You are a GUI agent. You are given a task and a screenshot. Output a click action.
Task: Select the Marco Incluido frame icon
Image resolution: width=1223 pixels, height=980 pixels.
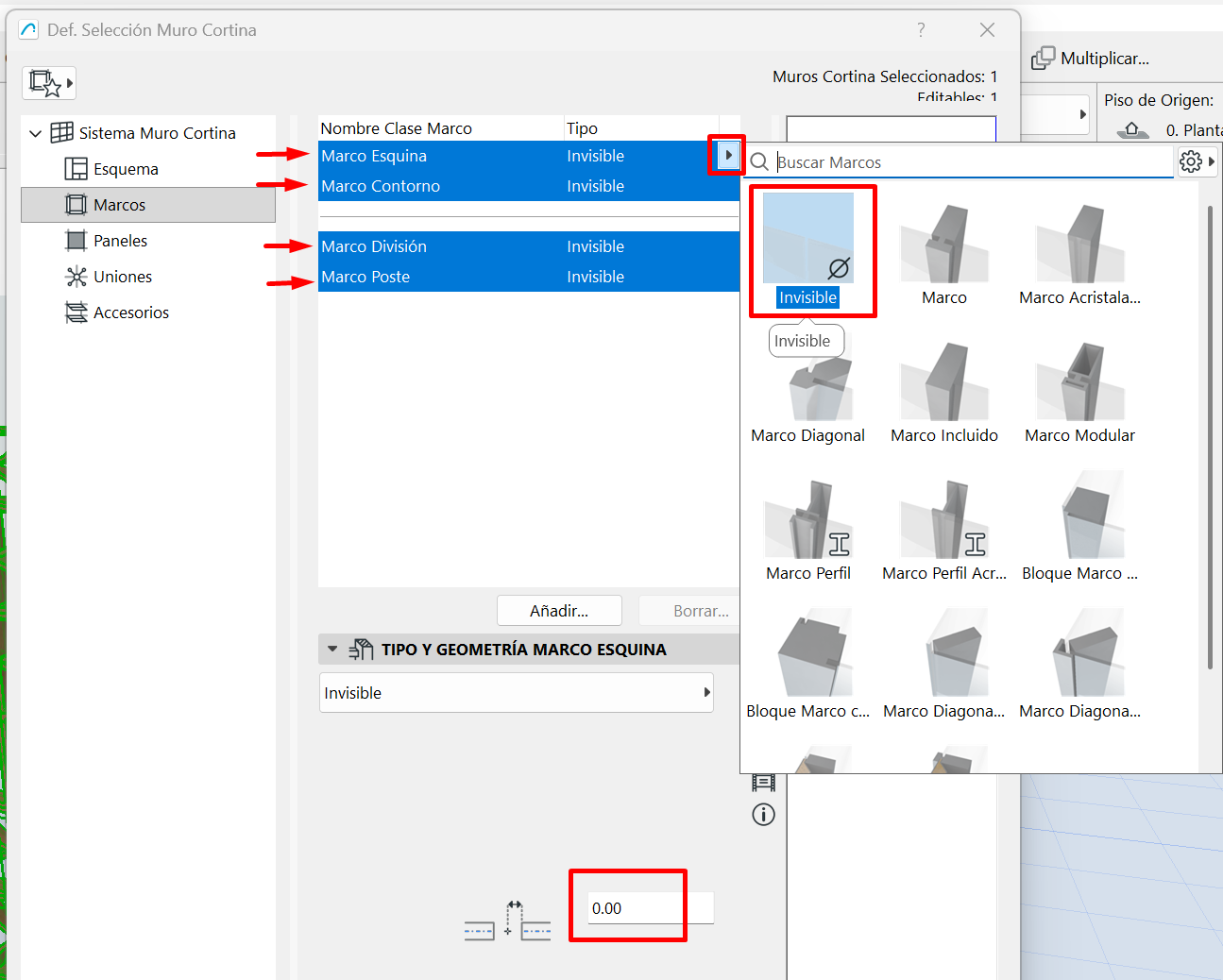943,382
